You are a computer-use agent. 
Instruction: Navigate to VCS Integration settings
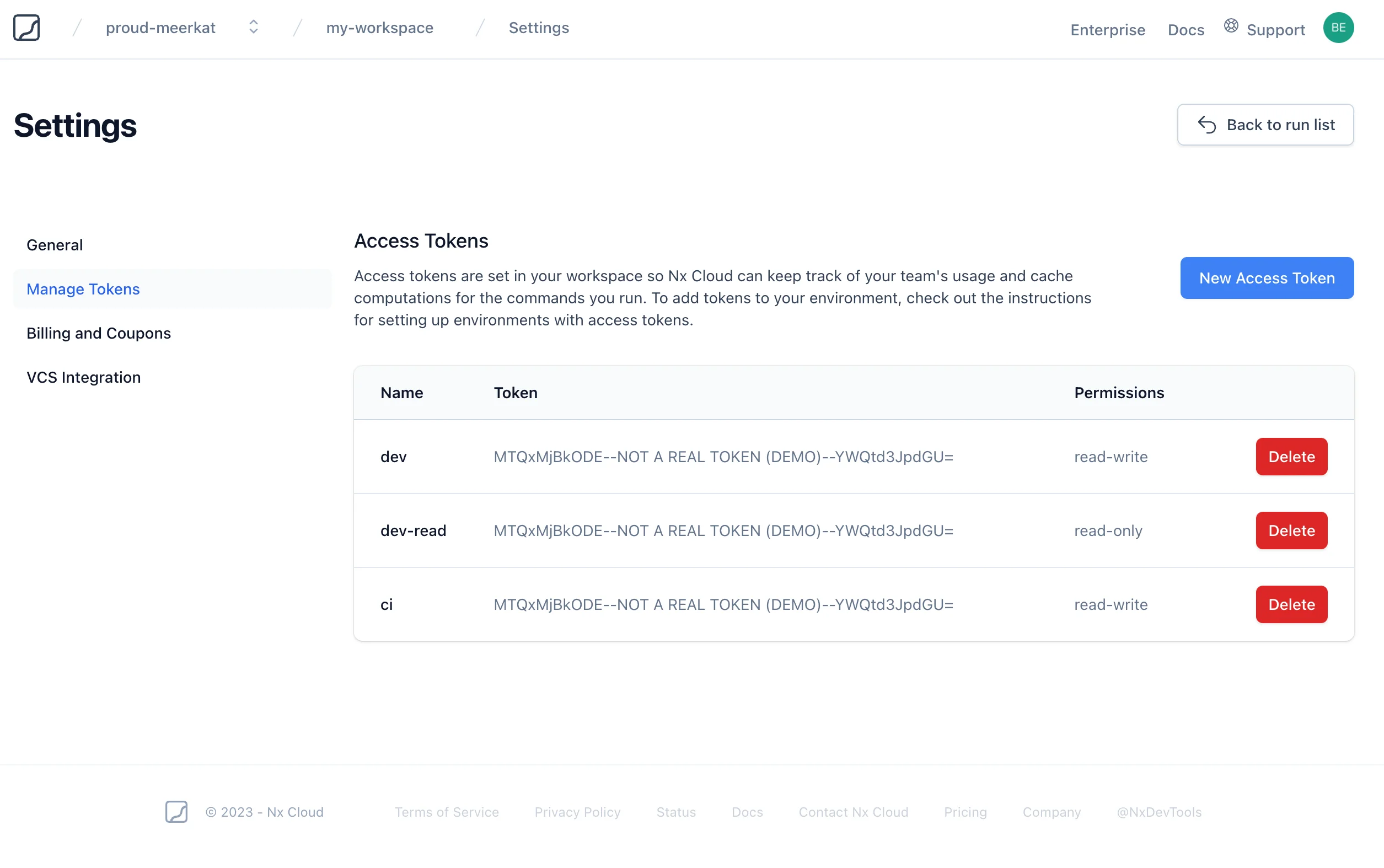point(84,376)
